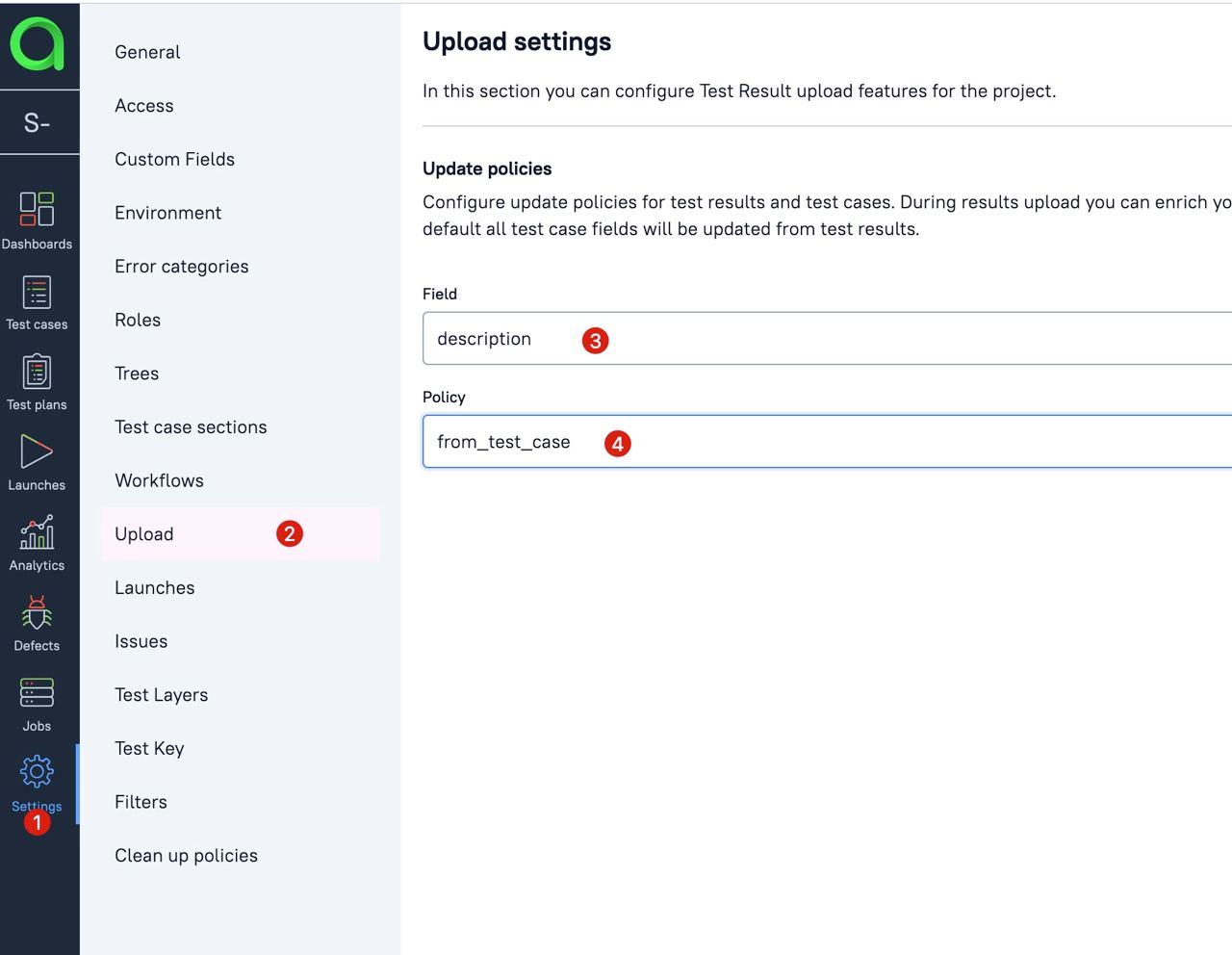Open the Jobs server icon

coord(37,693)
